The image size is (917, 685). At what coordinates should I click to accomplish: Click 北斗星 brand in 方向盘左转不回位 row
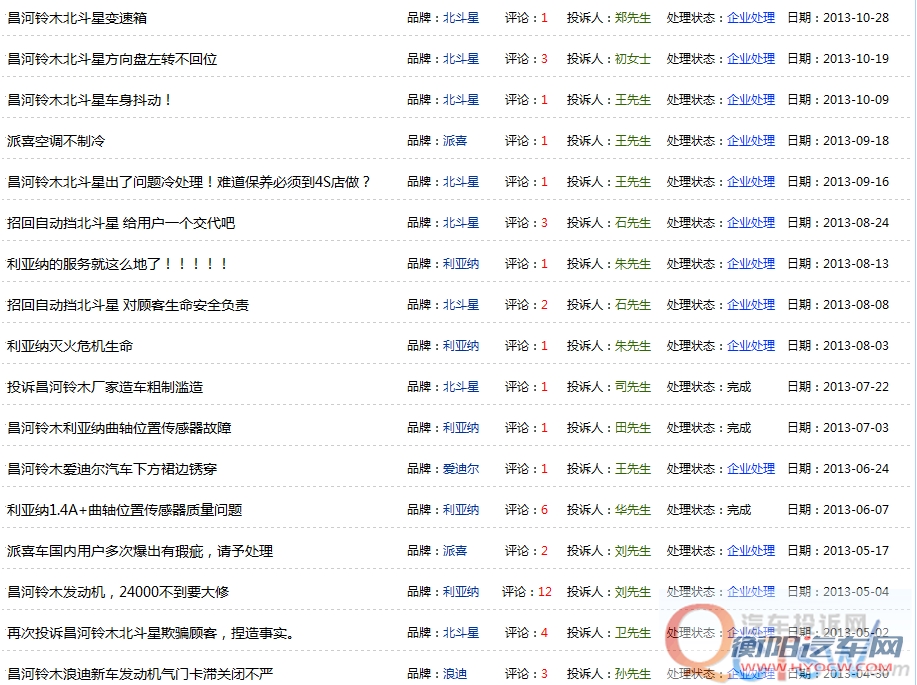pos(461,58)
